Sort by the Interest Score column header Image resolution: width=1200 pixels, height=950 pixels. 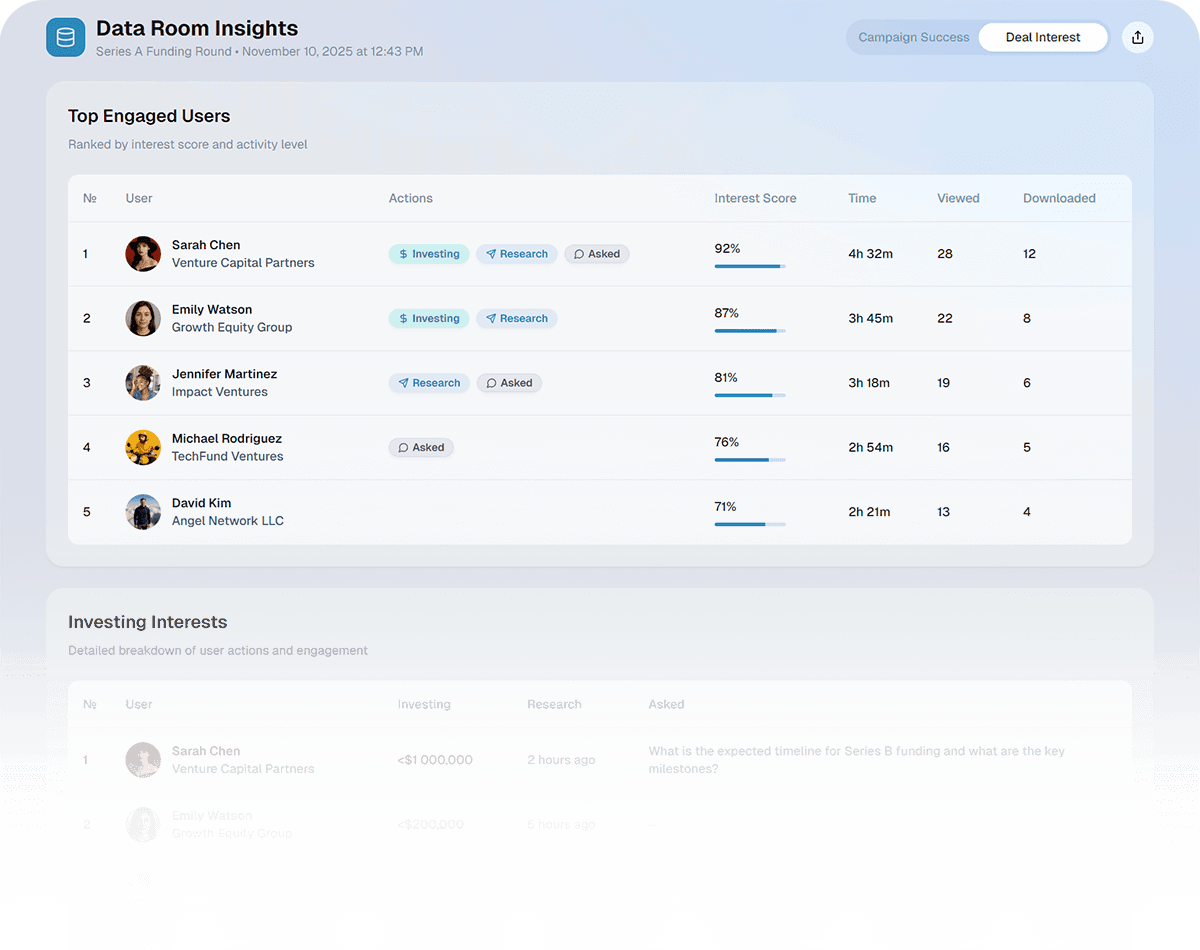pos(755,198)
